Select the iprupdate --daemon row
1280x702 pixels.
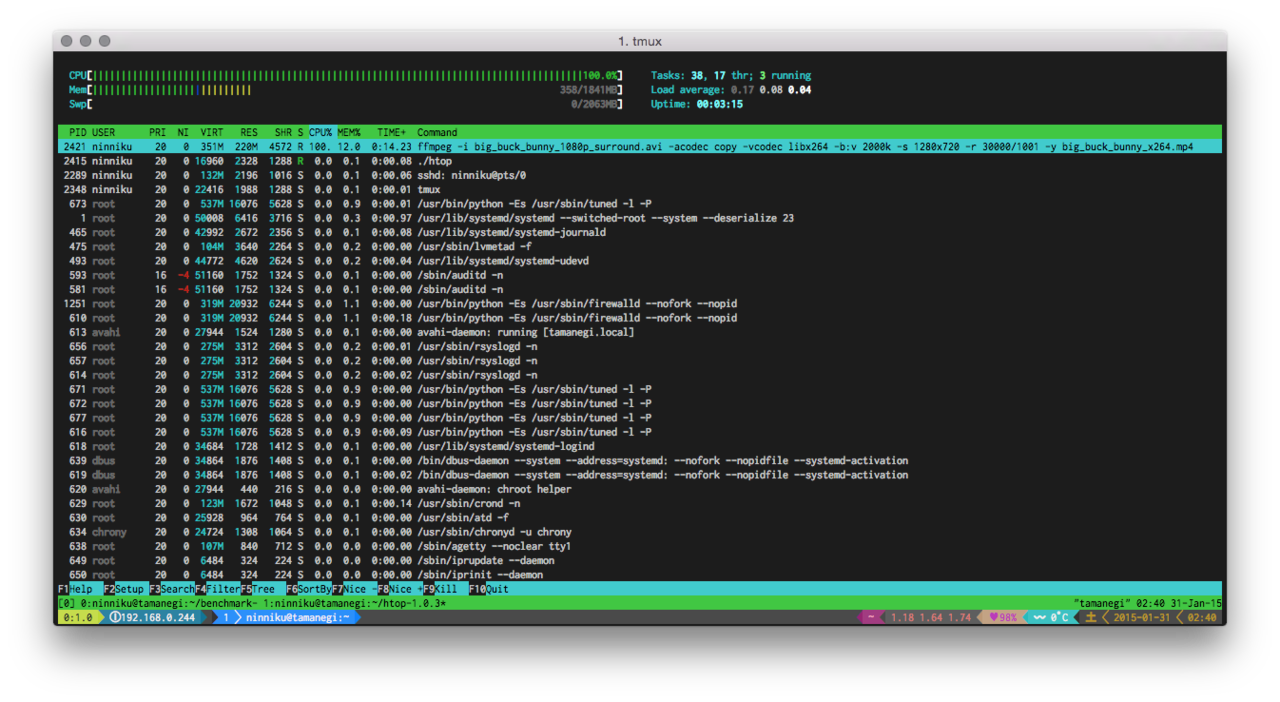(640, 561)
